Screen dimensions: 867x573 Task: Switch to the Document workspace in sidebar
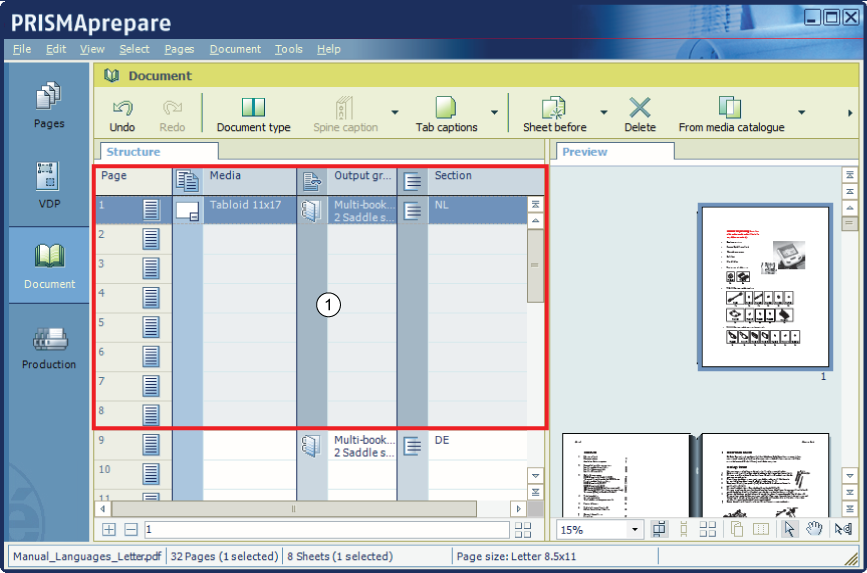pyautogui.click(x=49, y=265)
